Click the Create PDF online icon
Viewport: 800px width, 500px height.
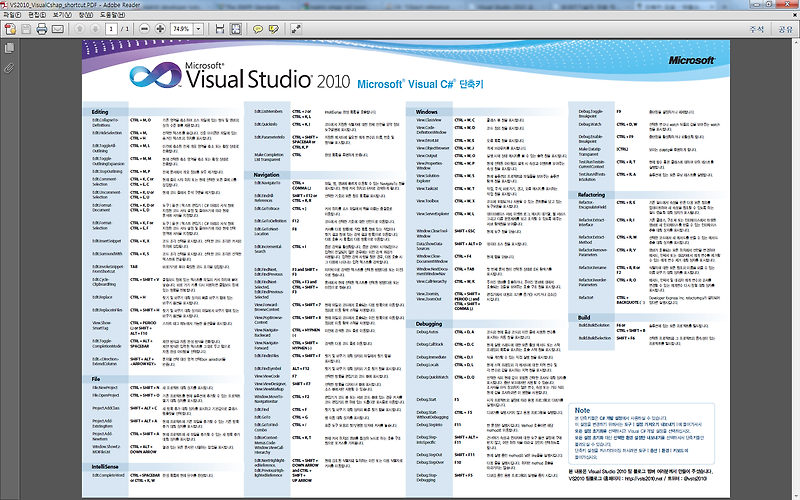10,29
